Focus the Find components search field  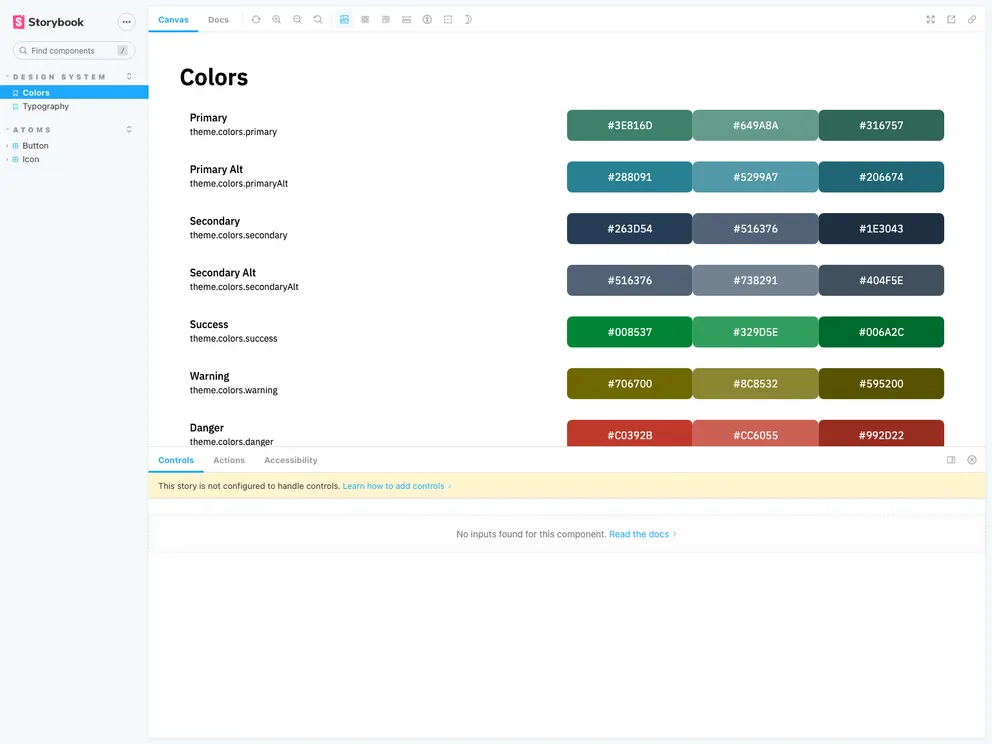[x=70, y=50]
